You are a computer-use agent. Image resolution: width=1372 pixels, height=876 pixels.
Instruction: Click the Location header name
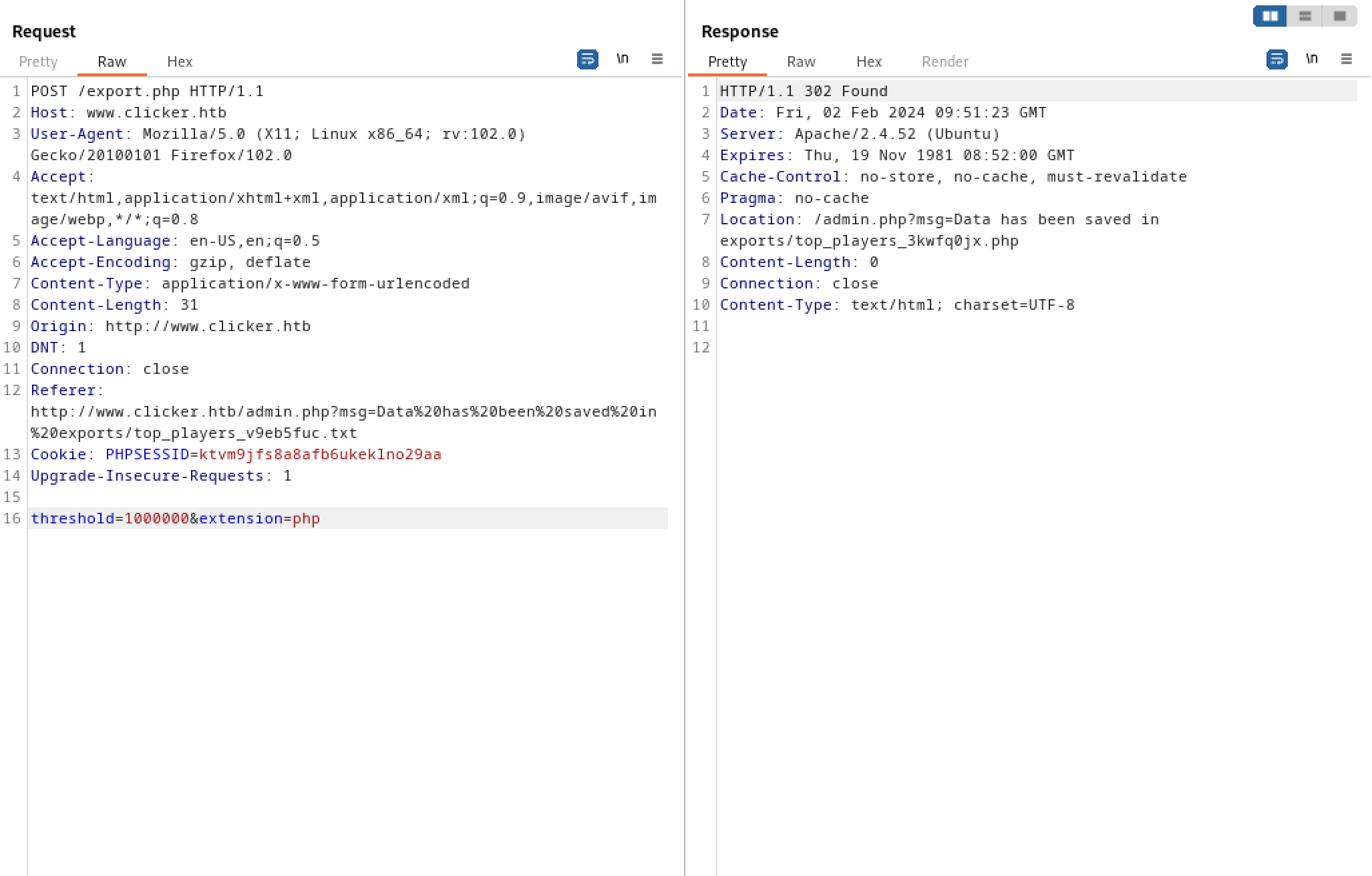(x=757, y=219)
